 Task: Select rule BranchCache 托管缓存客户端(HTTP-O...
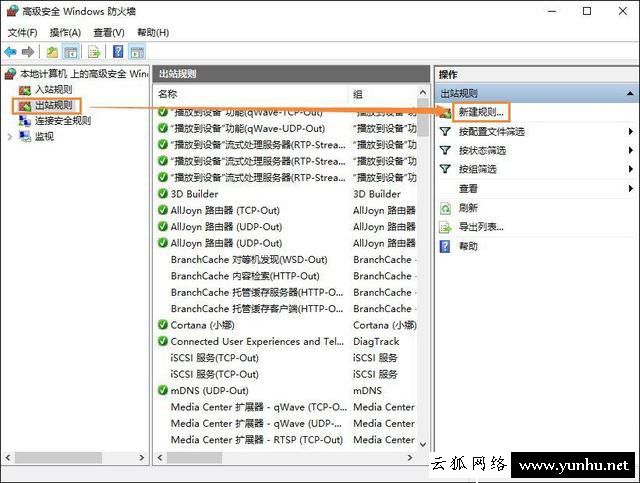click(x=257, y=308)
